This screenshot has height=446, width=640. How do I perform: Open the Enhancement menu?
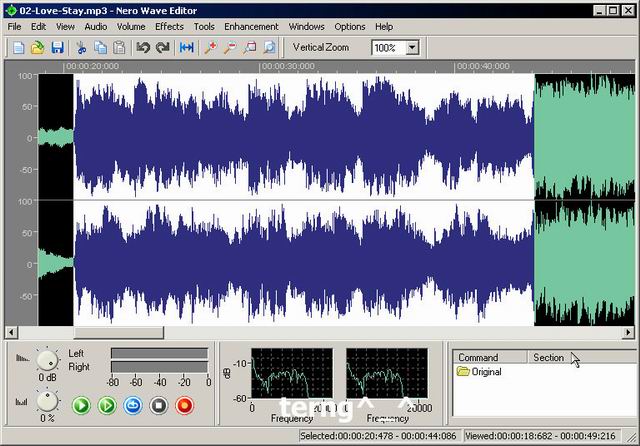(251, 27)
